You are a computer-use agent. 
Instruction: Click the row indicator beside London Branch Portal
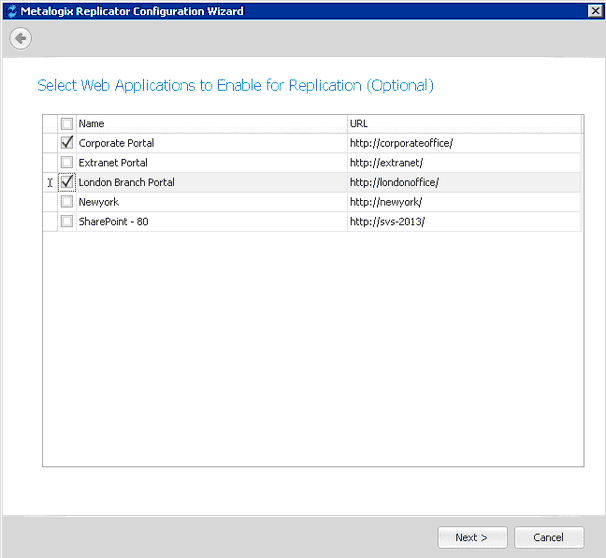(x=50, y=182)
